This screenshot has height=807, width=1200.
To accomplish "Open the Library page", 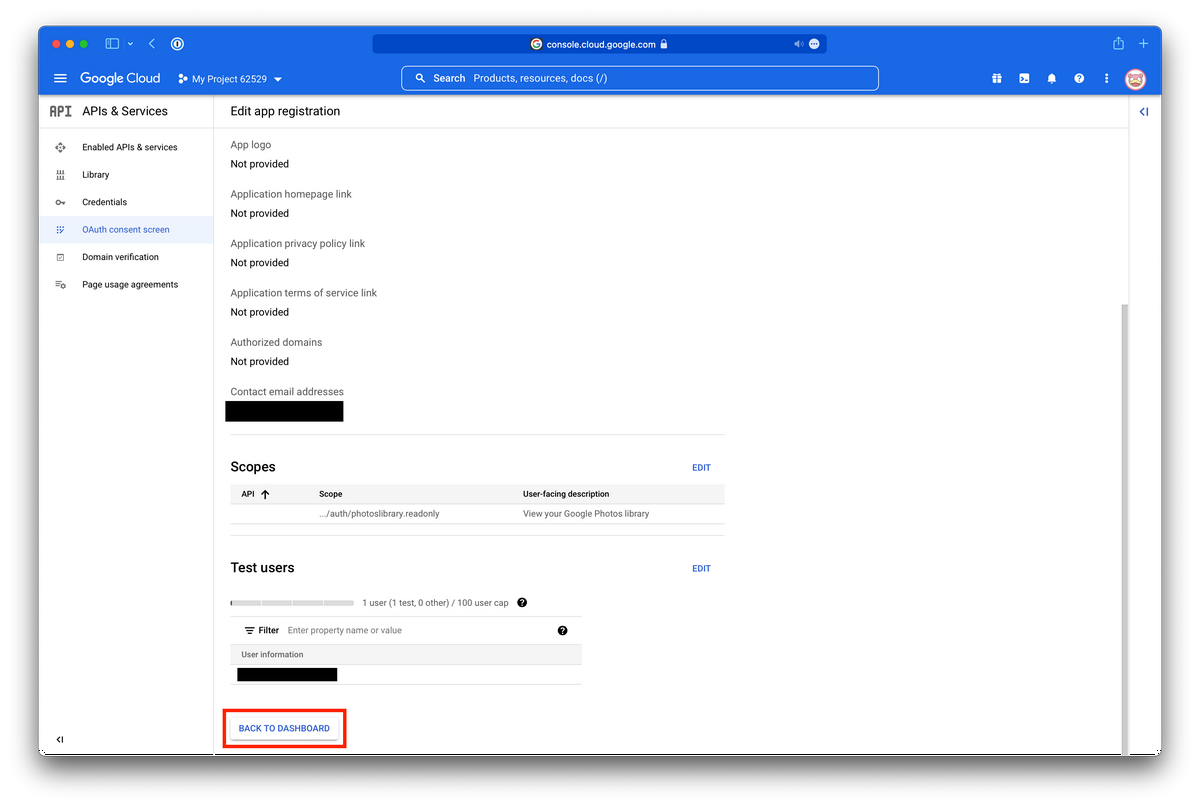I will tap(95, 175).
